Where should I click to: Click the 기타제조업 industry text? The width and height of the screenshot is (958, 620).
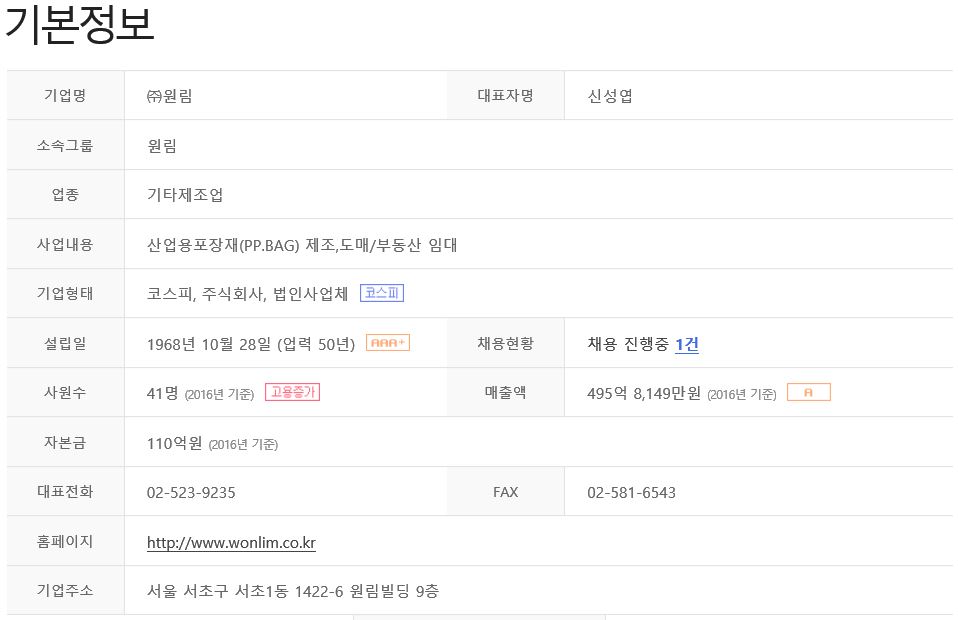point(185,195)
